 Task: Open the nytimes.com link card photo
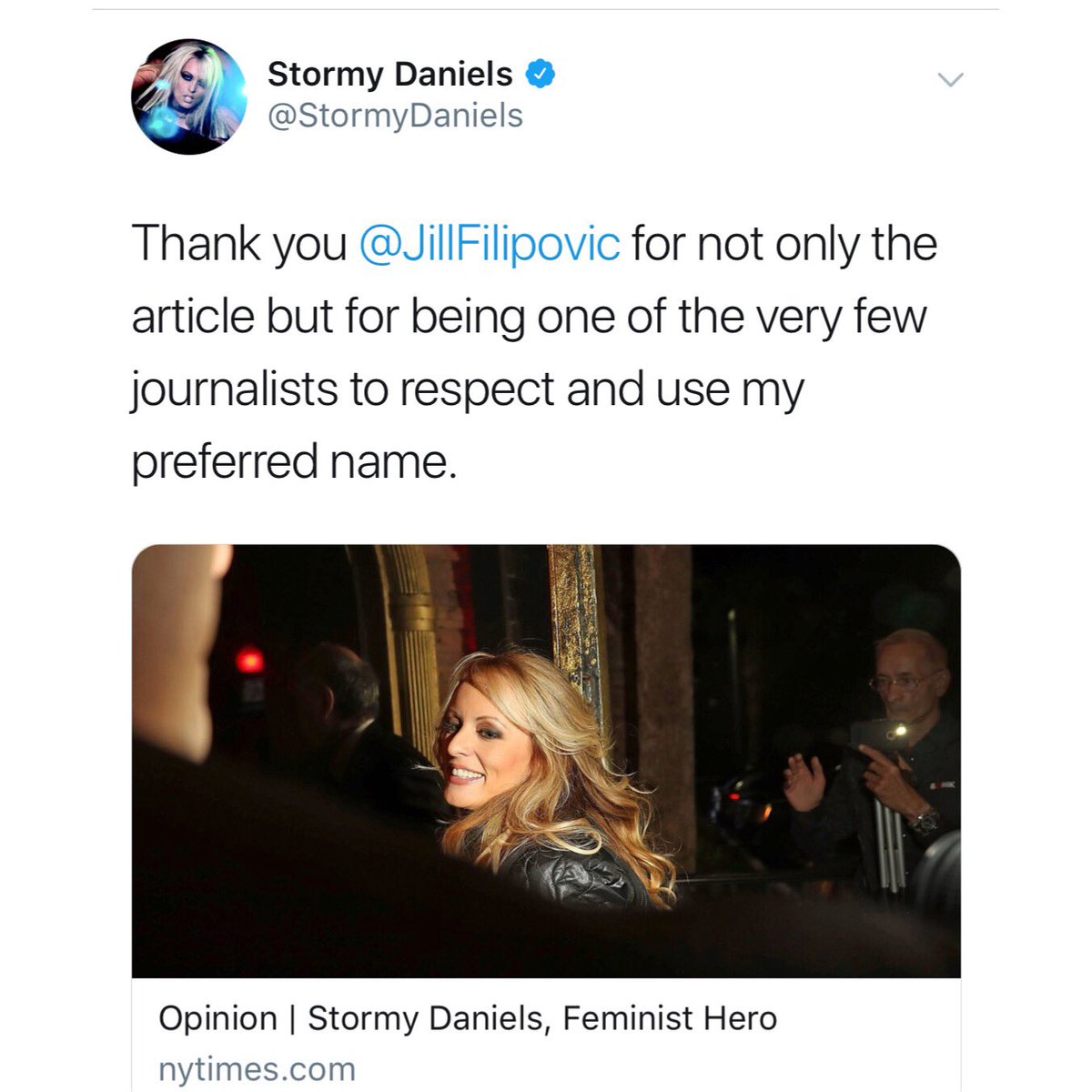[x=546, y=761]
